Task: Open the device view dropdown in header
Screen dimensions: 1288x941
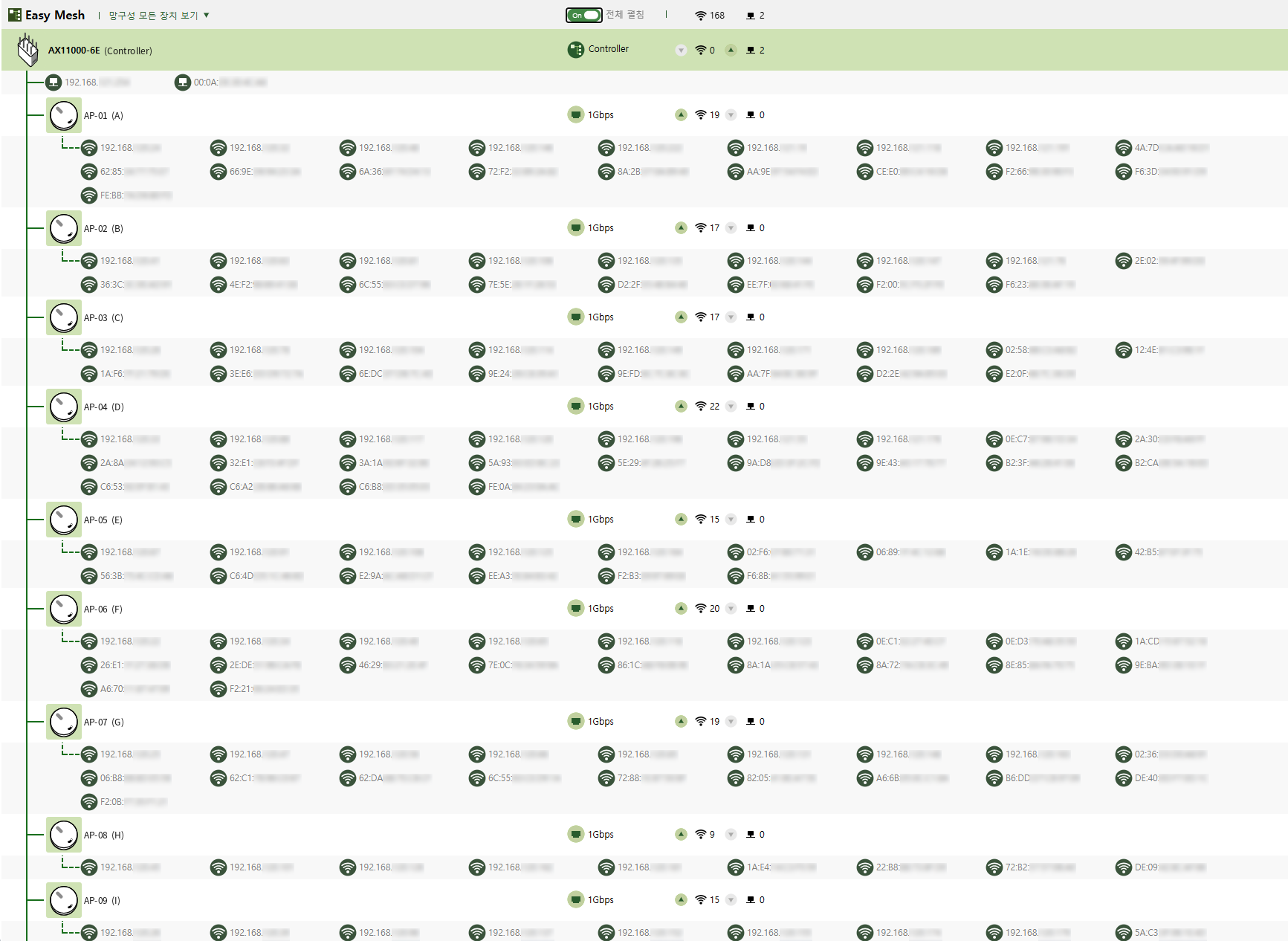Action: tap(159, 15)
